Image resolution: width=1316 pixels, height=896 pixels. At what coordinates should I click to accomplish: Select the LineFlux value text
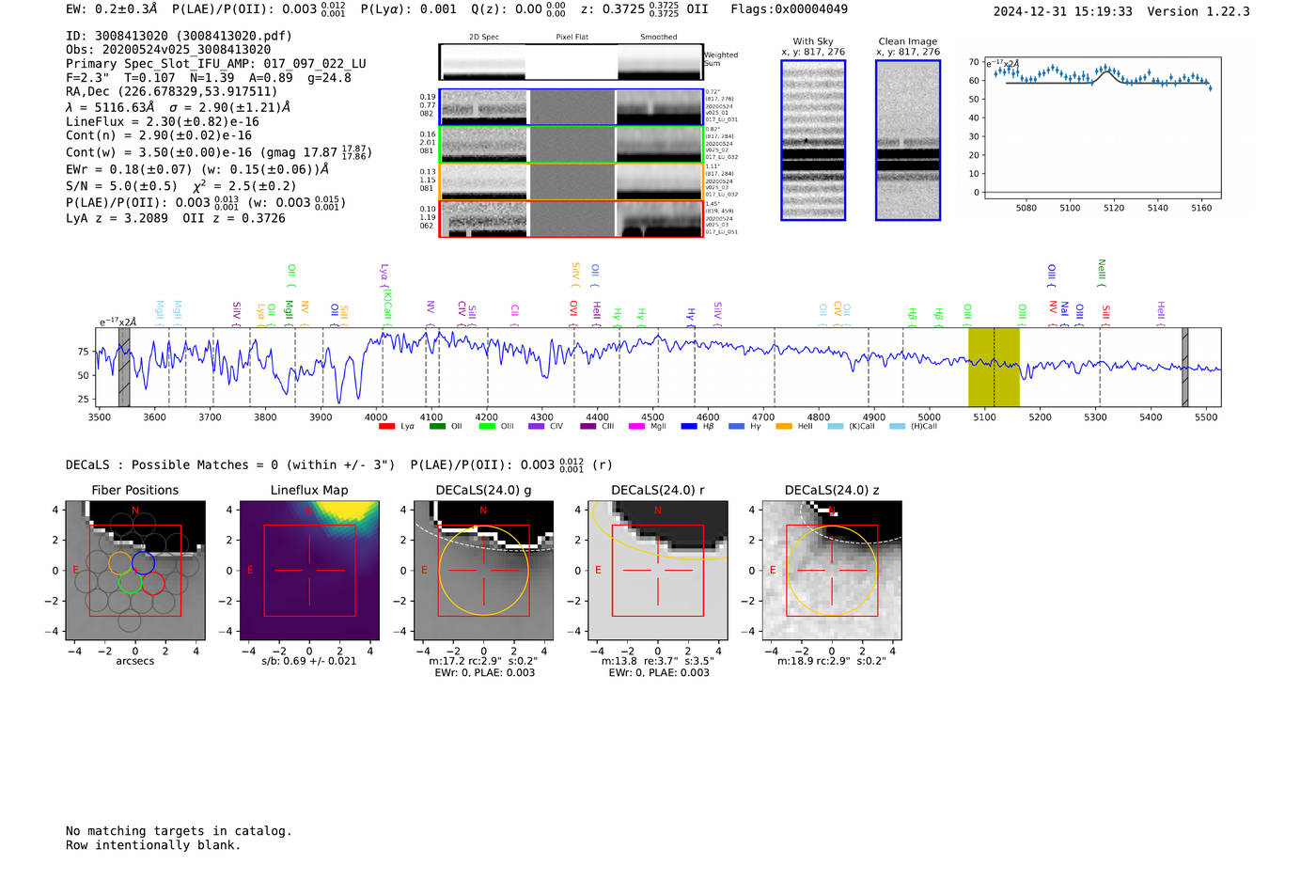163,121
